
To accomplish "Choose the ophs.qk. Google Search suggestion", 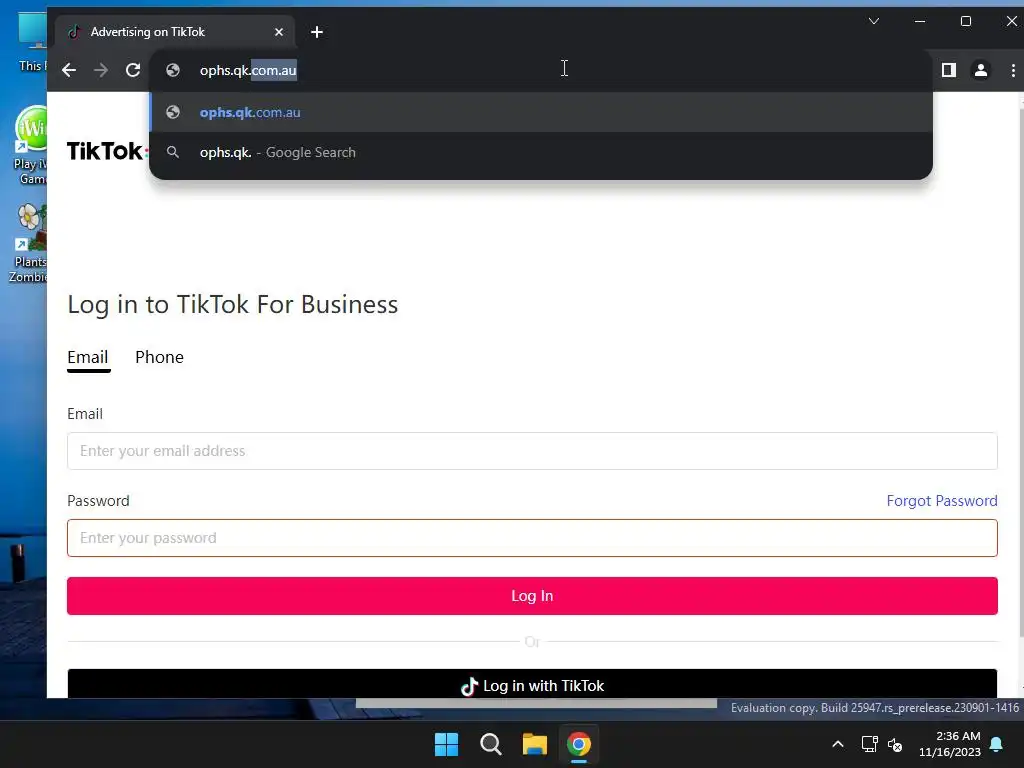I will pos(541,152).
